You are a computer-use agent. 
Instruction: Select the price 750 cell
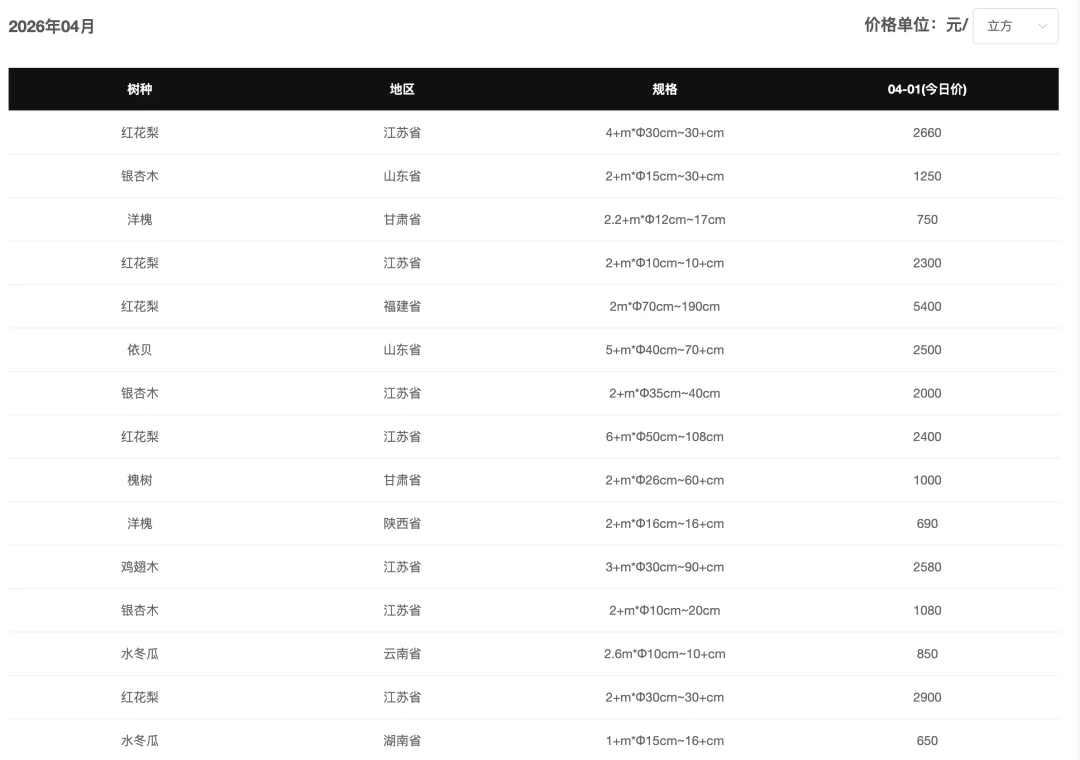[927, 219]
